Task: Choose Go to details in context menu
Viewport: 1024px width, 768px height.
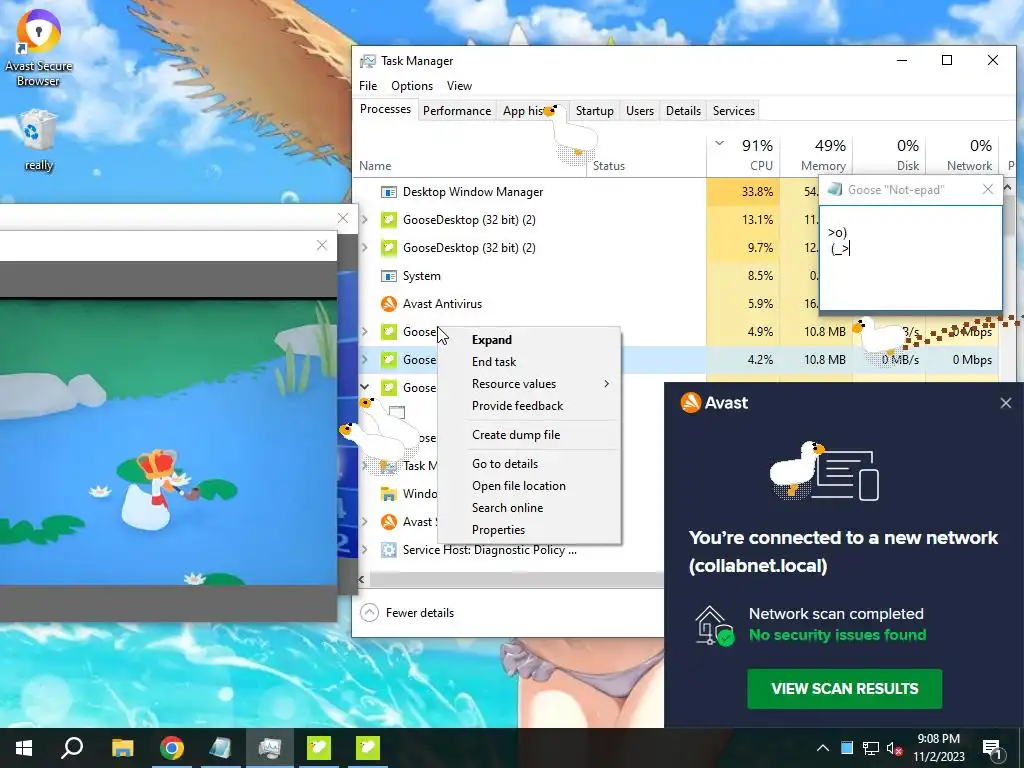Action: click(x=529, y=464)
